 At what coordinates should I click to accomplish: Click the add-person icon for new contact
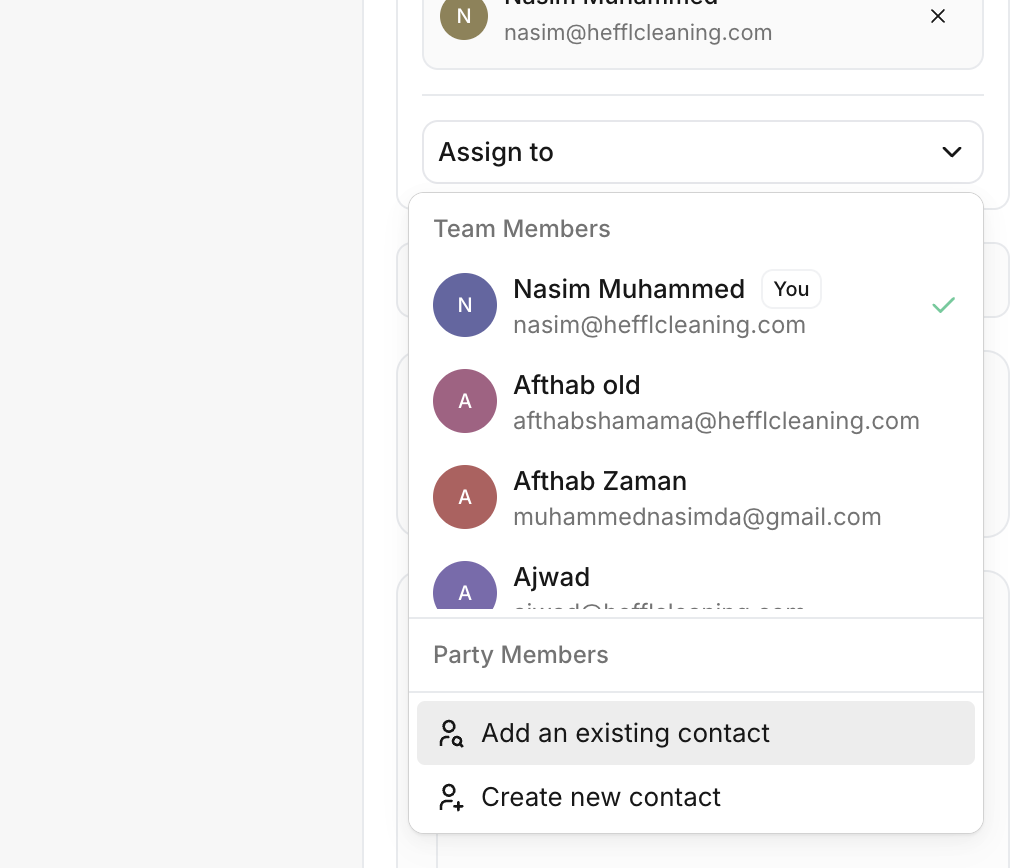point(451,797)
